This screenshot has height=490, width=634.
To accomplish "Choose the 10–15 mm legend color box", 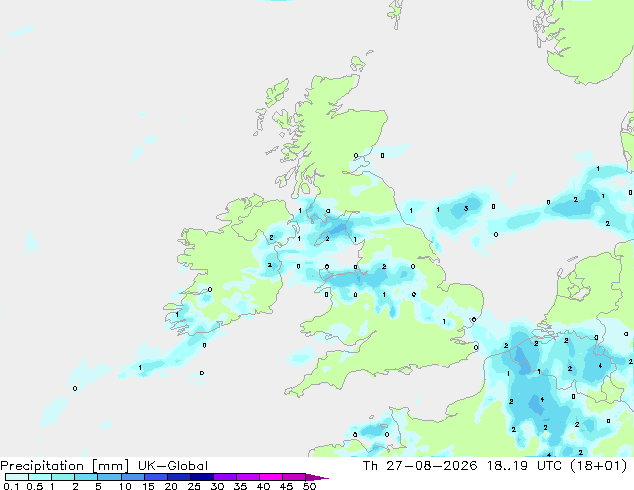I will coord(132,477).
